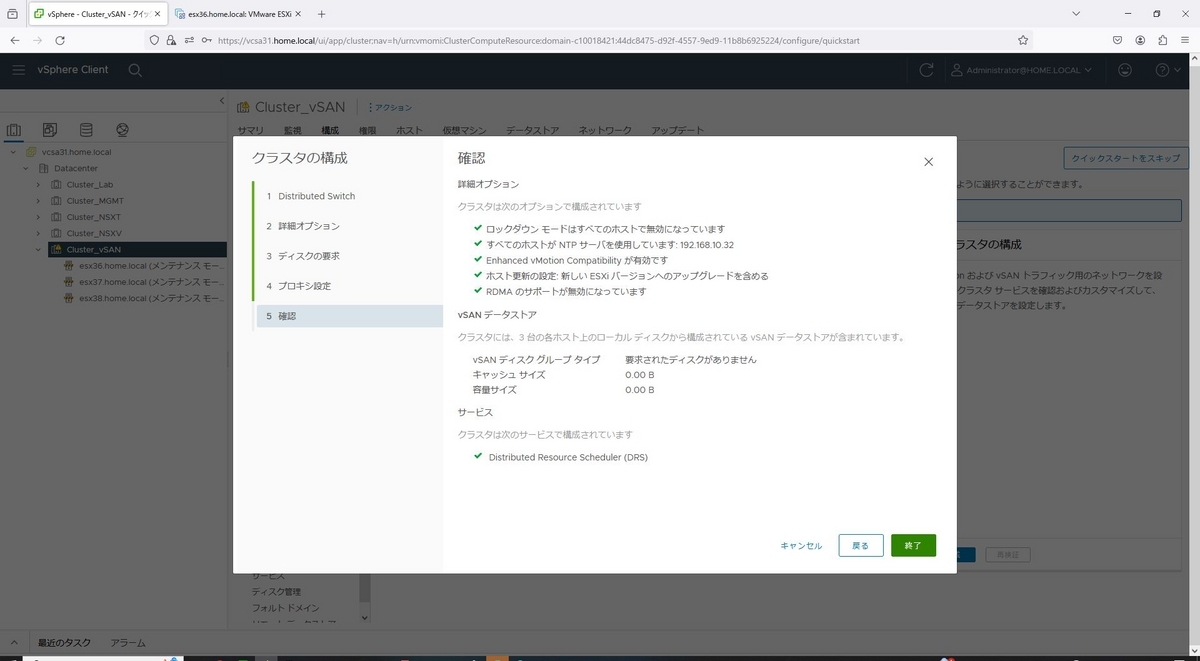Viewport: 1200px width, 661px height.
Task: Expand the Cluster_NSXT tree node
Action: pos(38,217)
